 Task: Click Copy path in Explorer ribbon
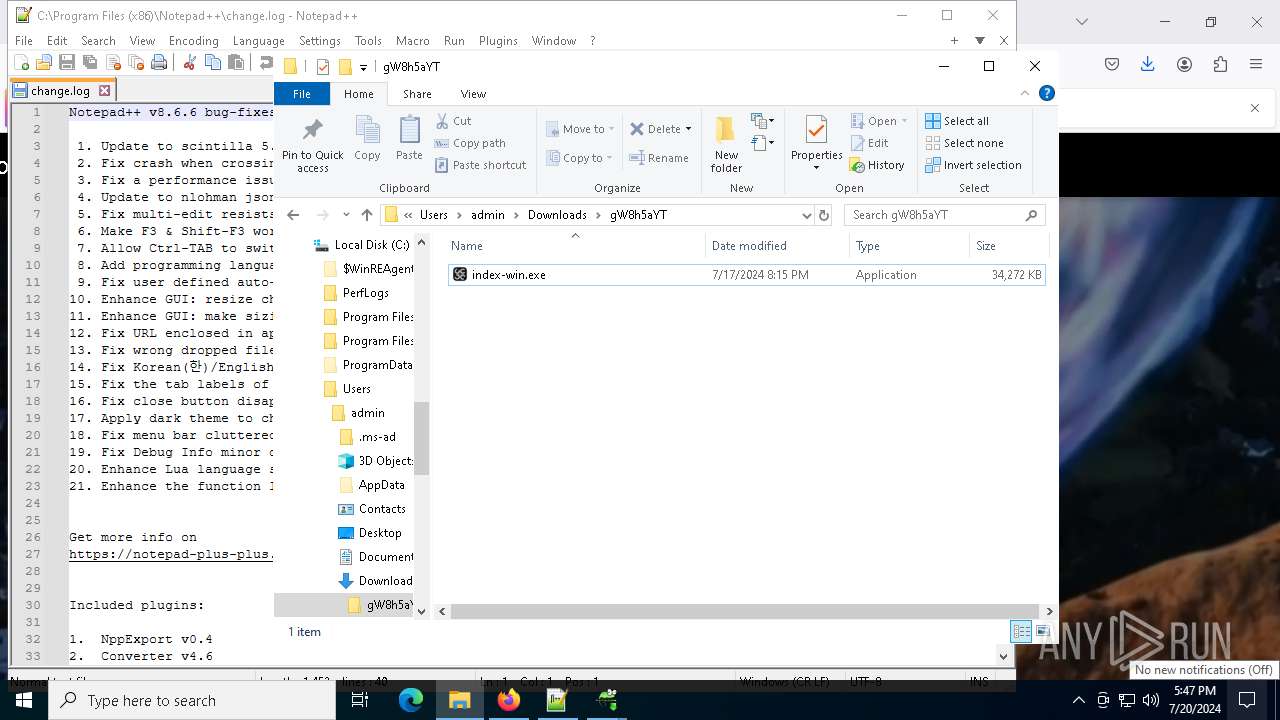(x=470, y=143)
